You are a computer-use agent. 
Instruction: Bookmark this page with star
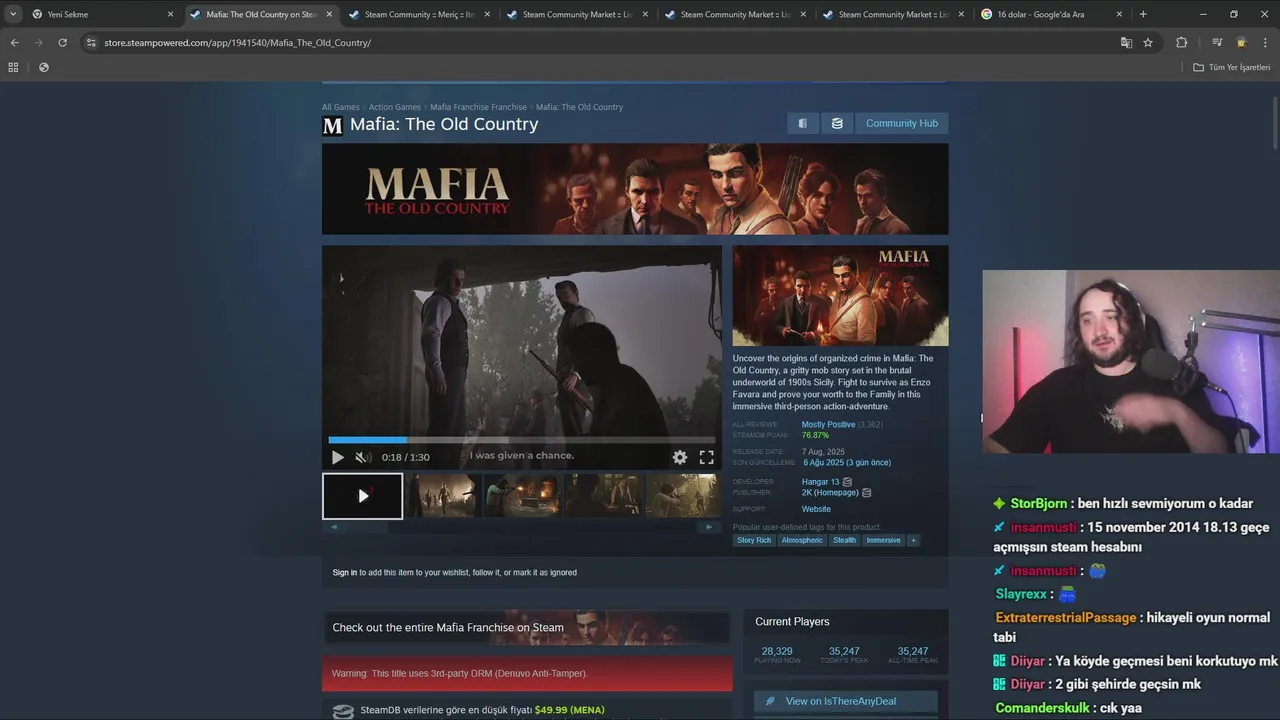click(1148, 43)
